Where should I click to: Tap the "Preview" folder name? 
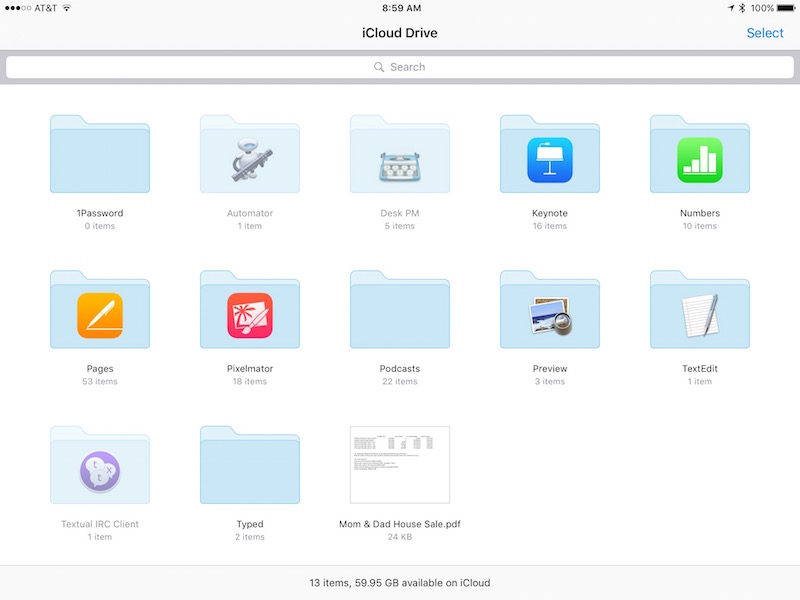[550, 368]
